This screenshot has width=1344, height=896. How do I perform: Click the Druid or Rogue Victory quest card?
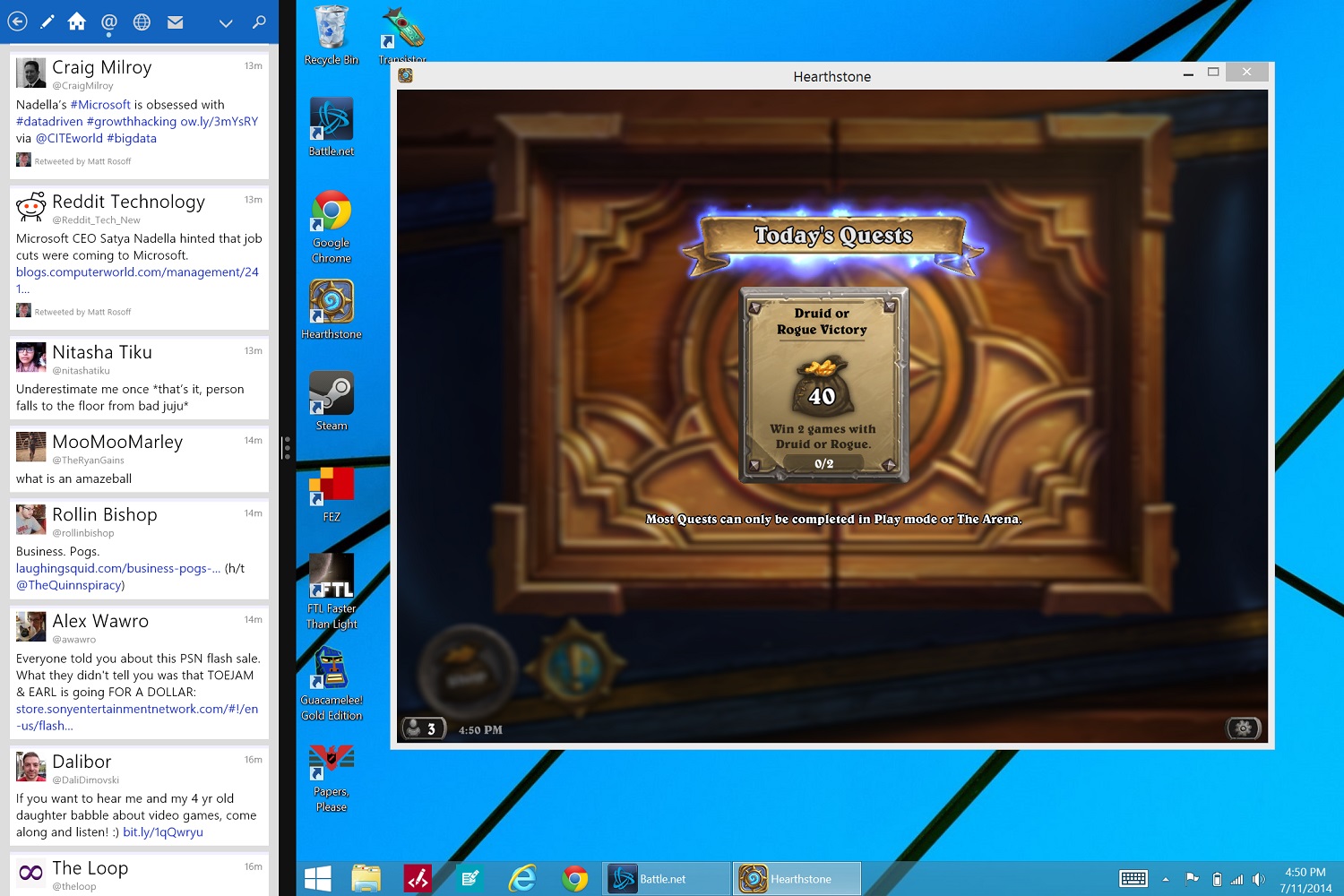[x=823, y=385]
